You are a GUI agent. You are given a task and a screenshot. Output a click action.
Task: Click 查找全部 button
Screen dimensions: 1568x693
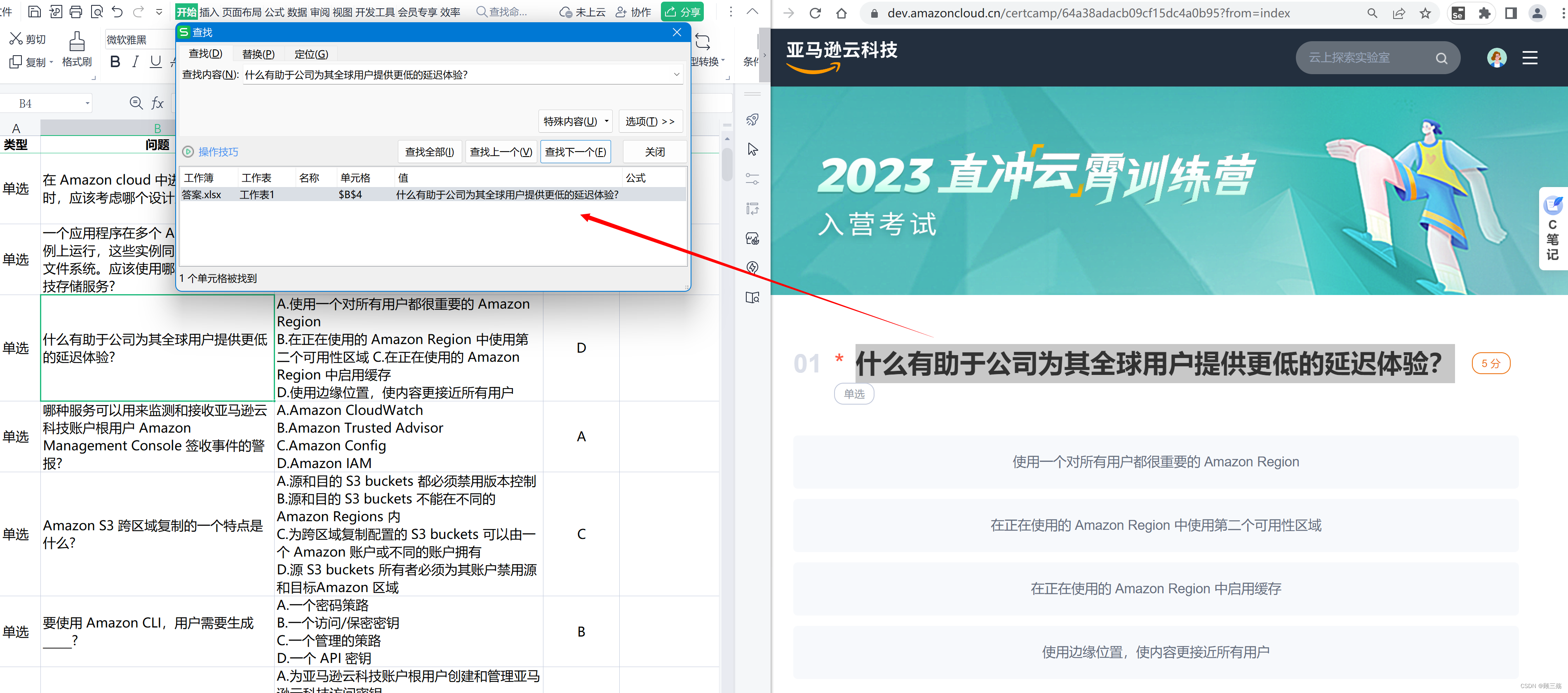click(429, 152)
